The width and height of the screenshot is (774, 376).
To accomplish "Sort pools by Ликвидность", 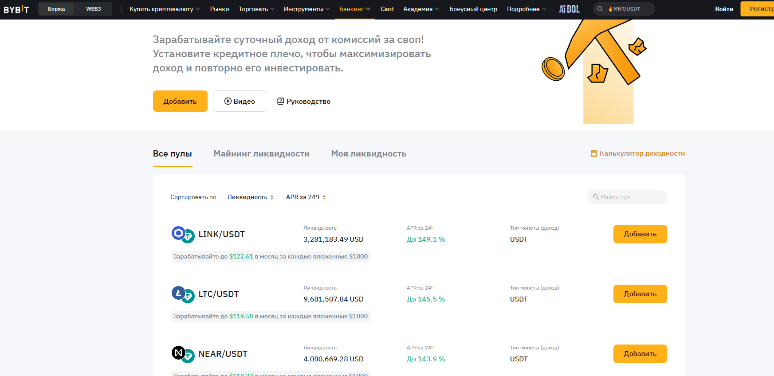I will pyautogui.click(x=251, y=197).
